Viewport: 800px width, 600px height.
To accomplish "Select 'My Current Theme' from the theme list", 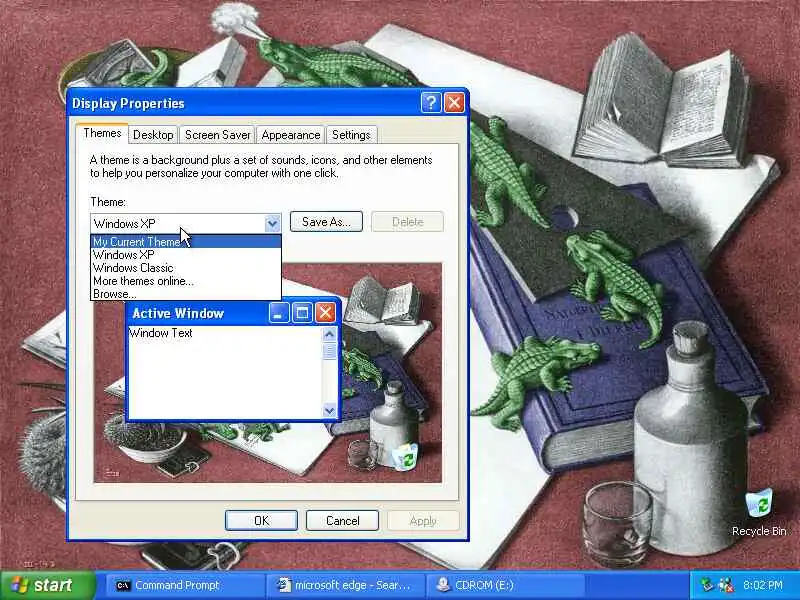I will click(186, 242).
